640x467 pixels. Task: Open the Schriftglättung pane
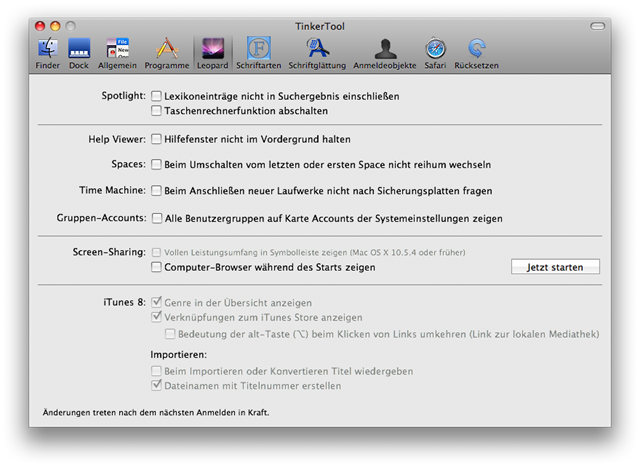tap(317, 53)
